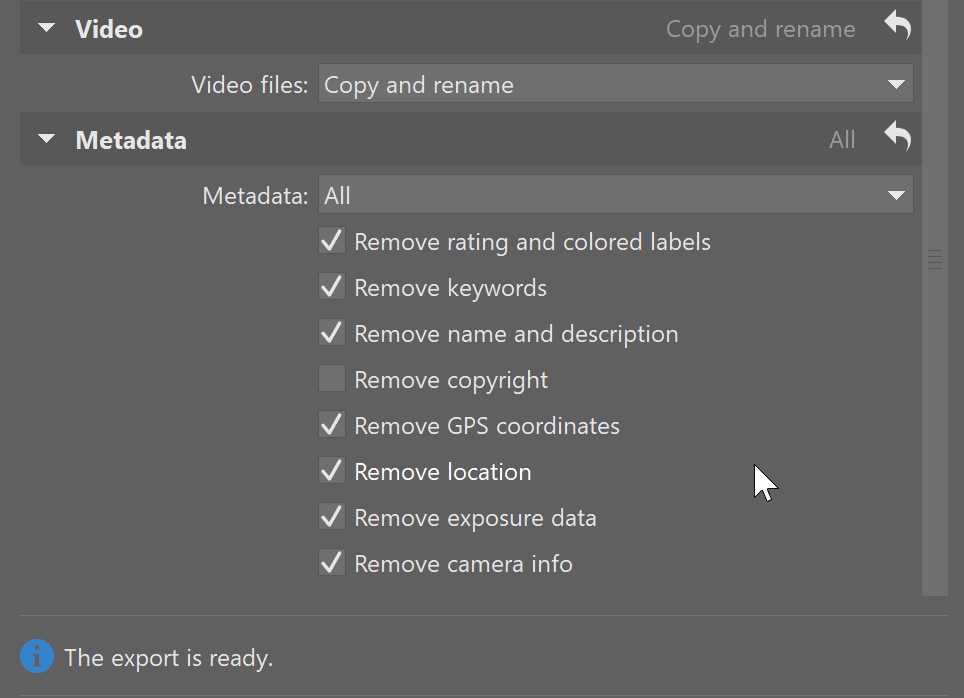Click the Metadata section header title

pos(131,140)
